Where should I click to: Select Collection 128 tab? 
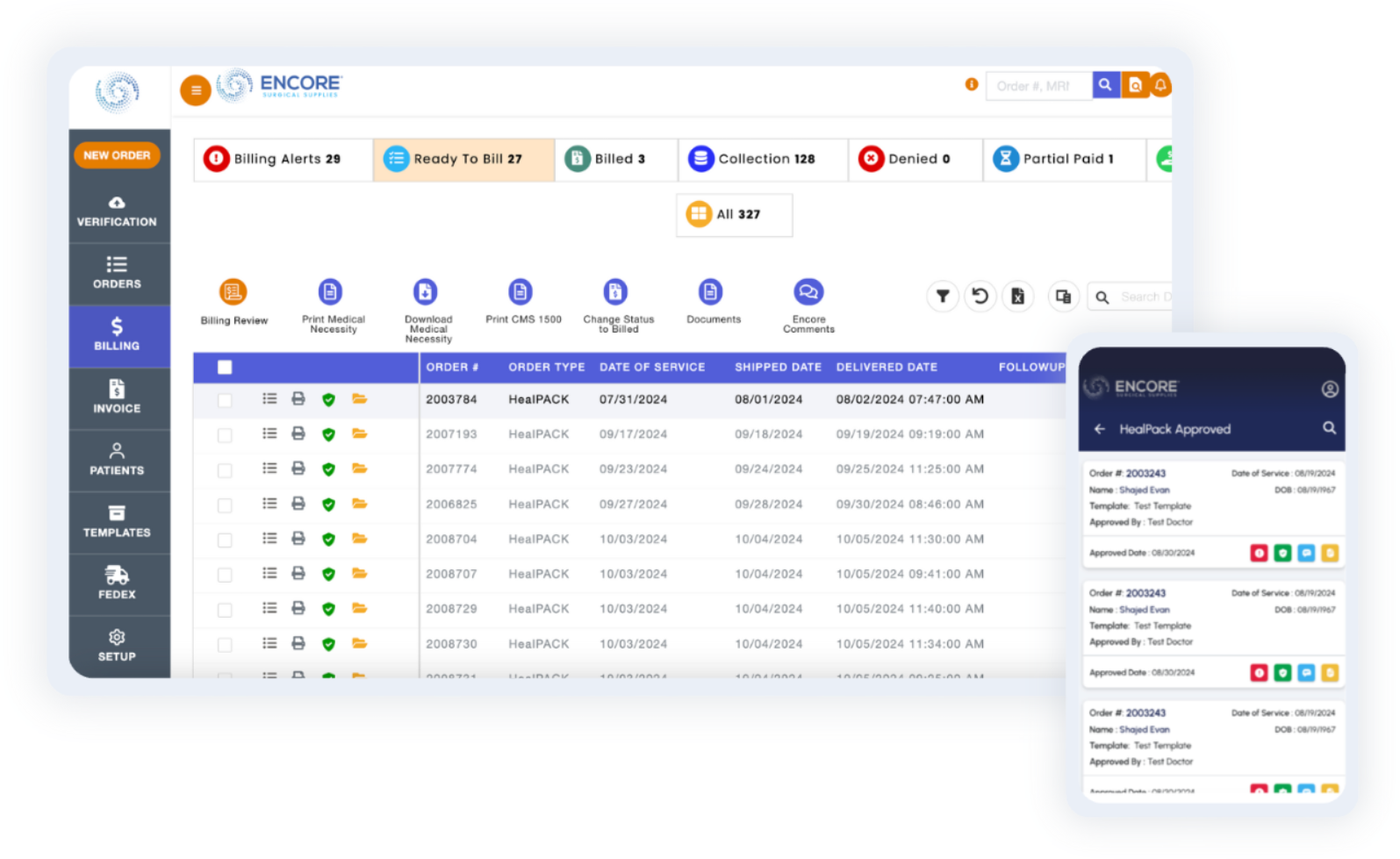(x=762, y=159)
